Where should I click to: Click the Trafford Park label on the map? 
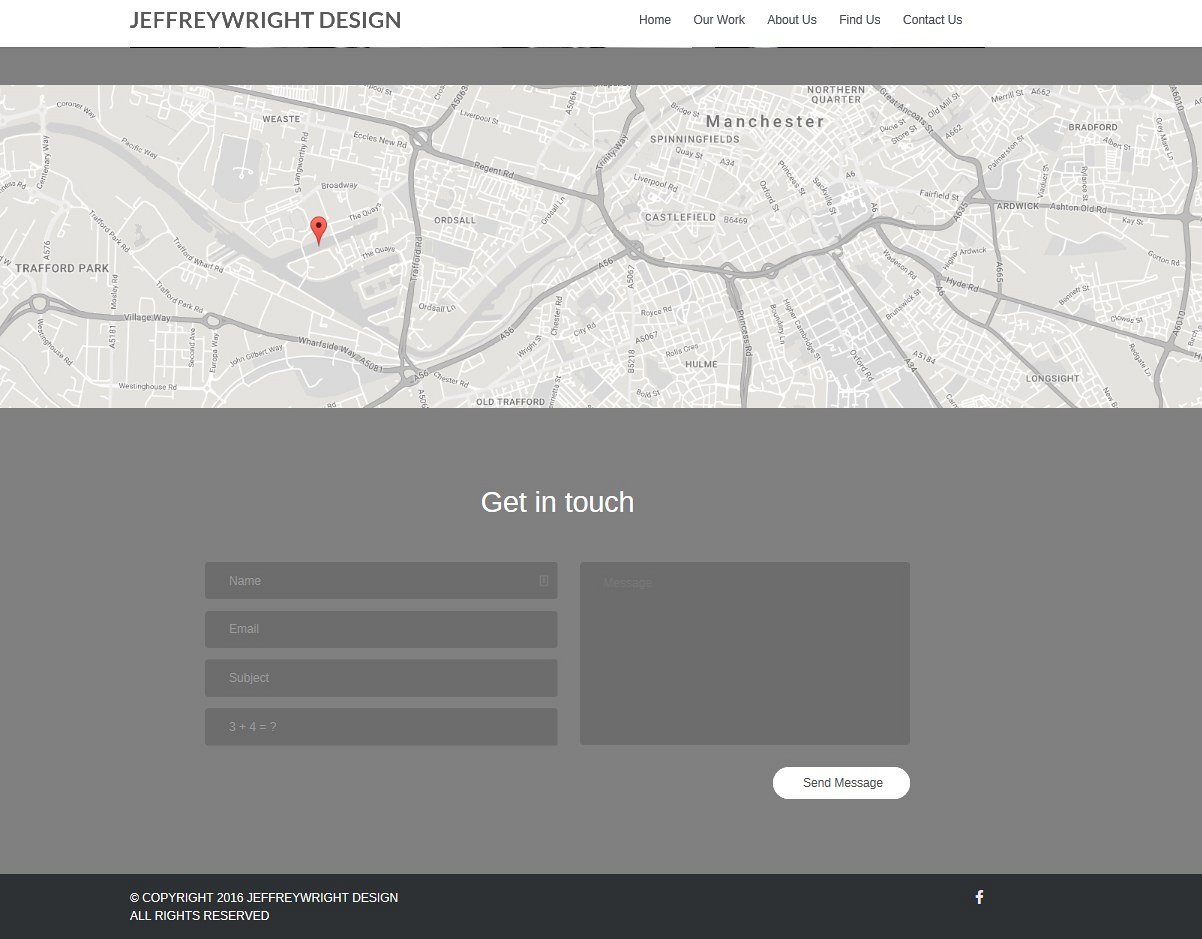pos(62,268)
